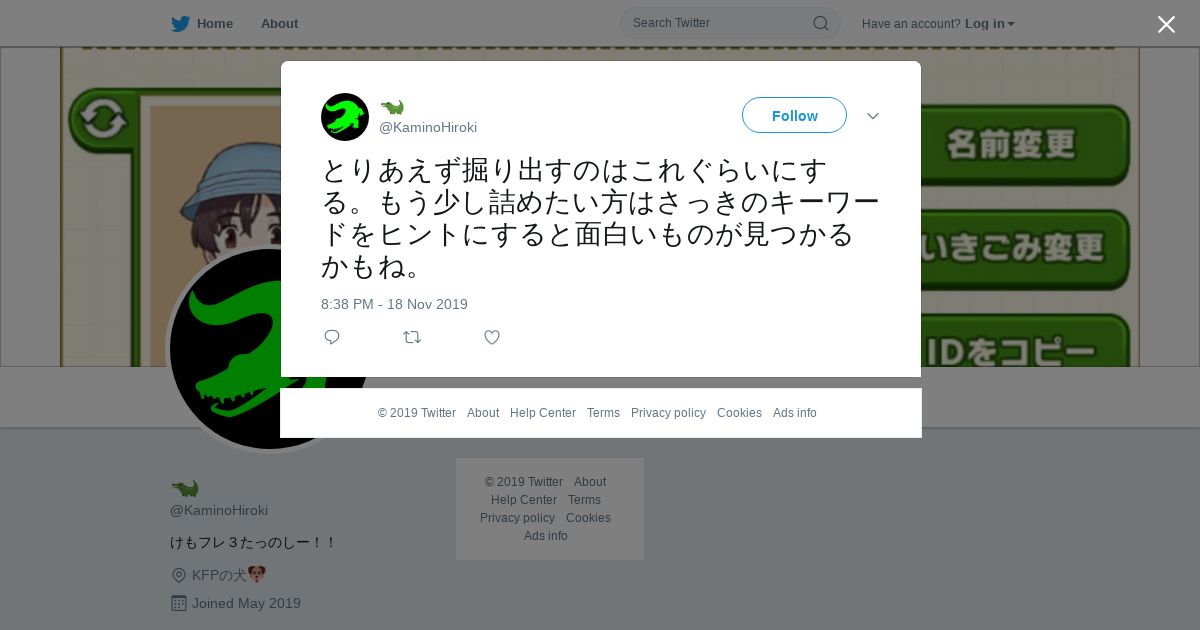Click the location pin icon near KFPの犬

179,575
